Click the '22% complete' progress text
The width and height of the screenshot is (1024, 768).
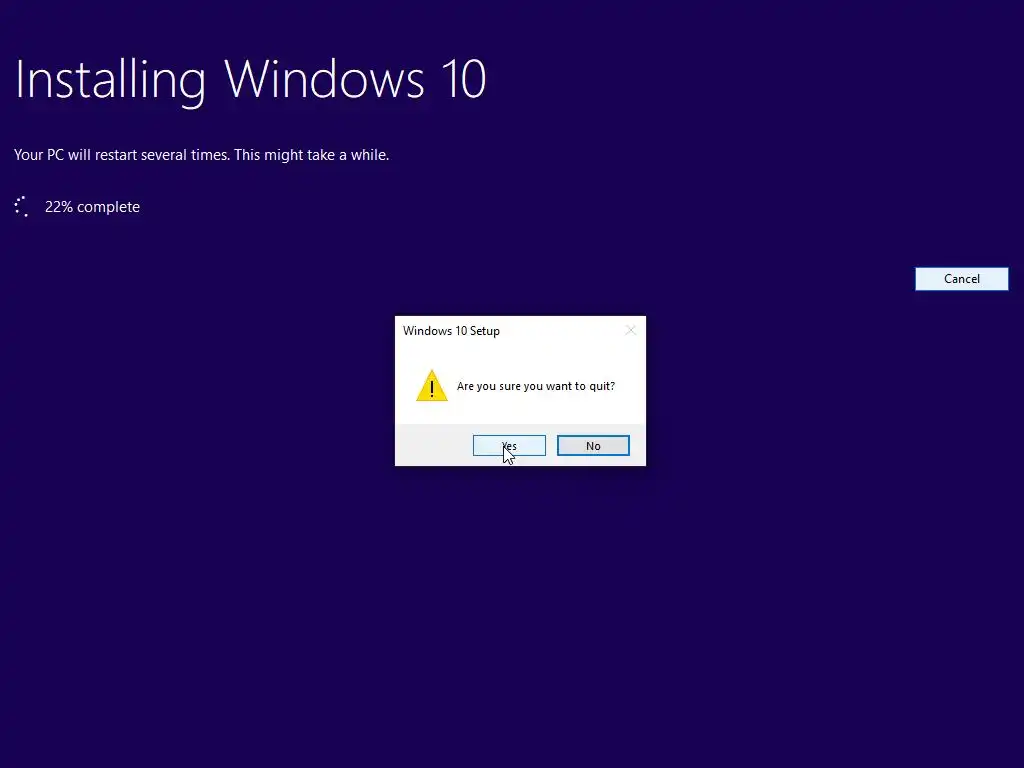(92, 206)
